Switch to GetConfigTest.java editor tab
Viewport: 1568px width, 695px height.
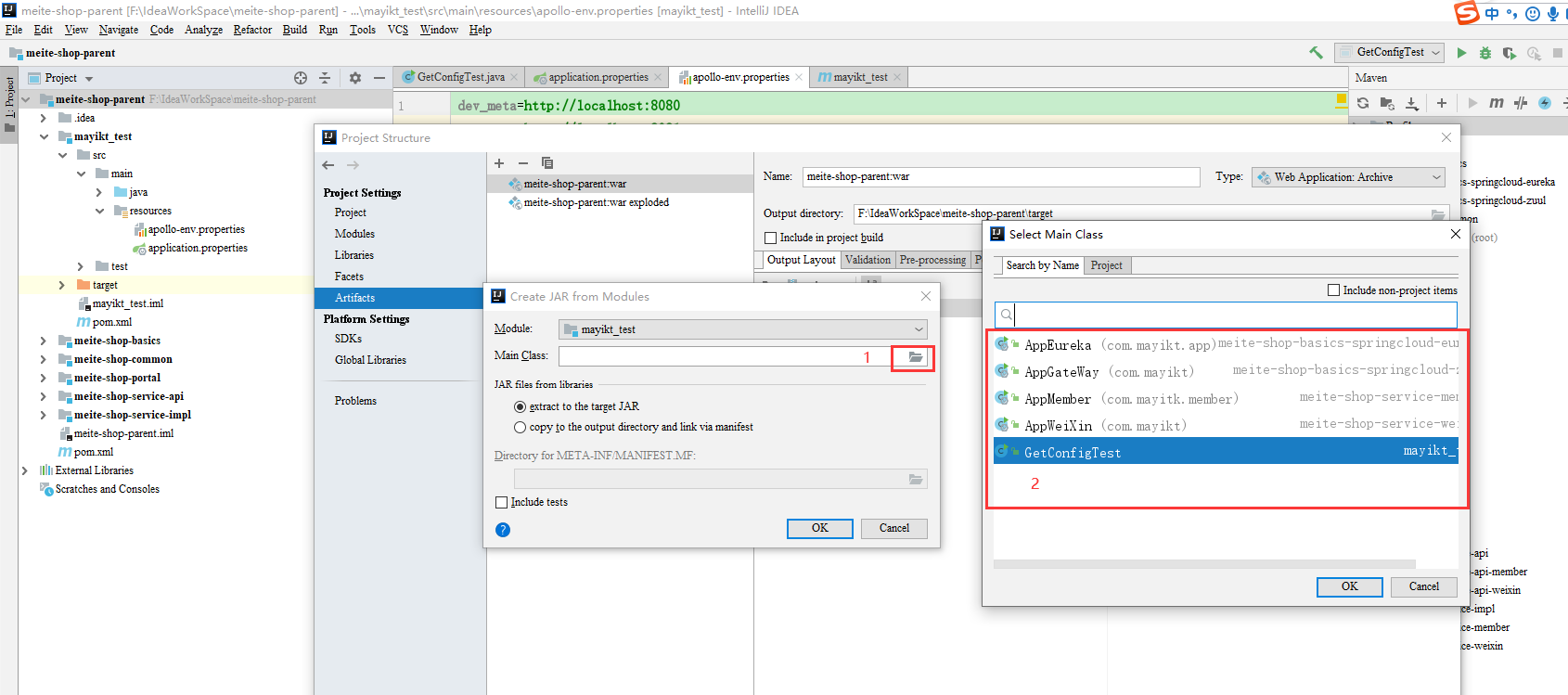pyautogui.click(x=460, y=77)
